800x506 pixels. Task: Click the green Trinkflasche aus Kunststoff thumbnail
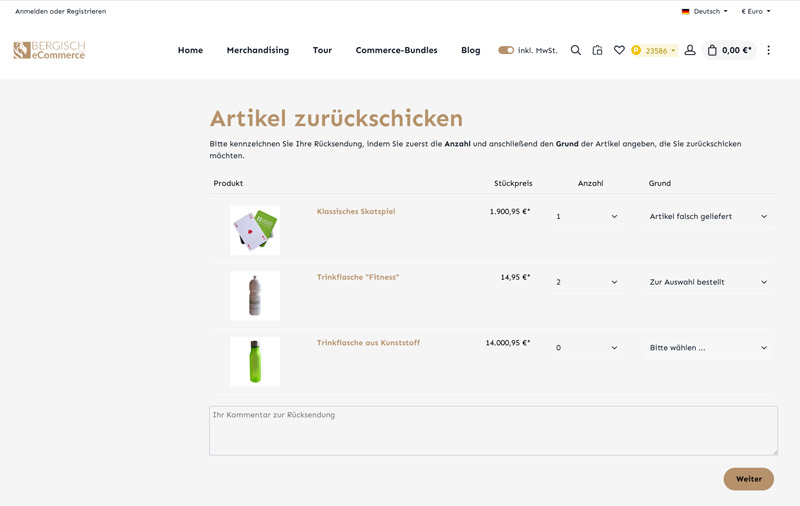[x=255, y=361]
